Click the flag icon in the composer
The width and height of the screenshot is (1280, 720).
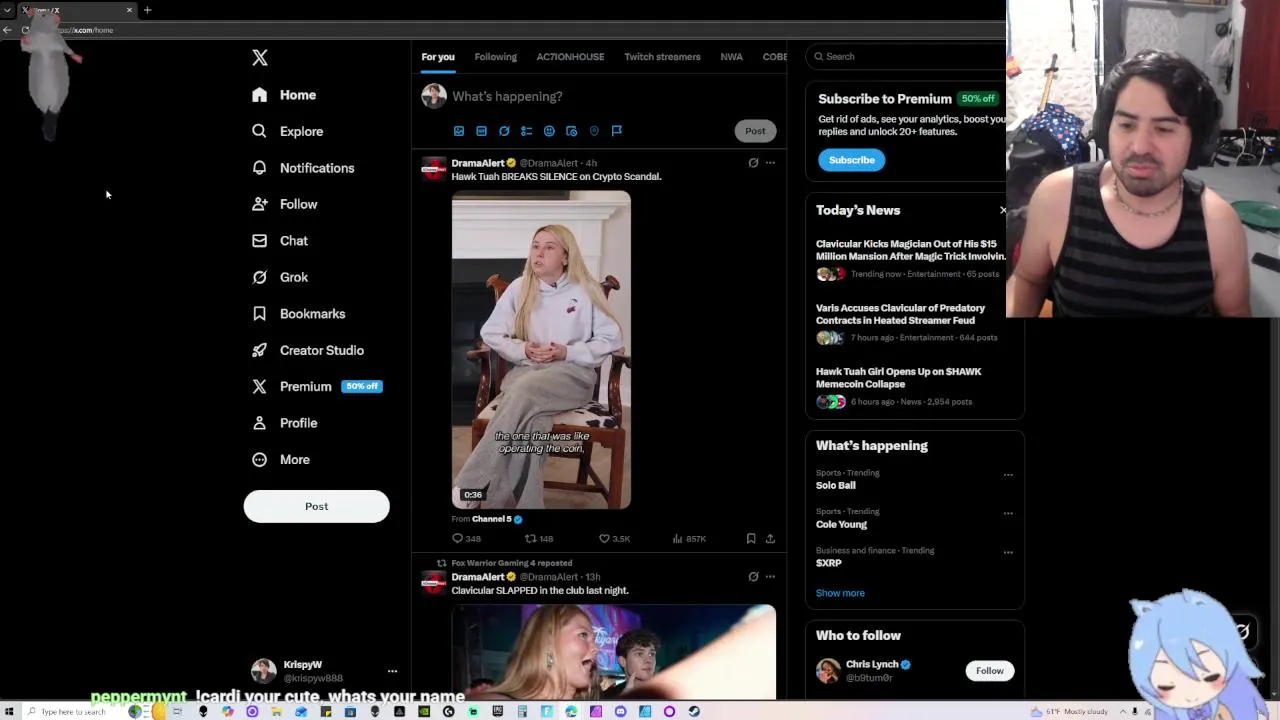click(616, 131)
